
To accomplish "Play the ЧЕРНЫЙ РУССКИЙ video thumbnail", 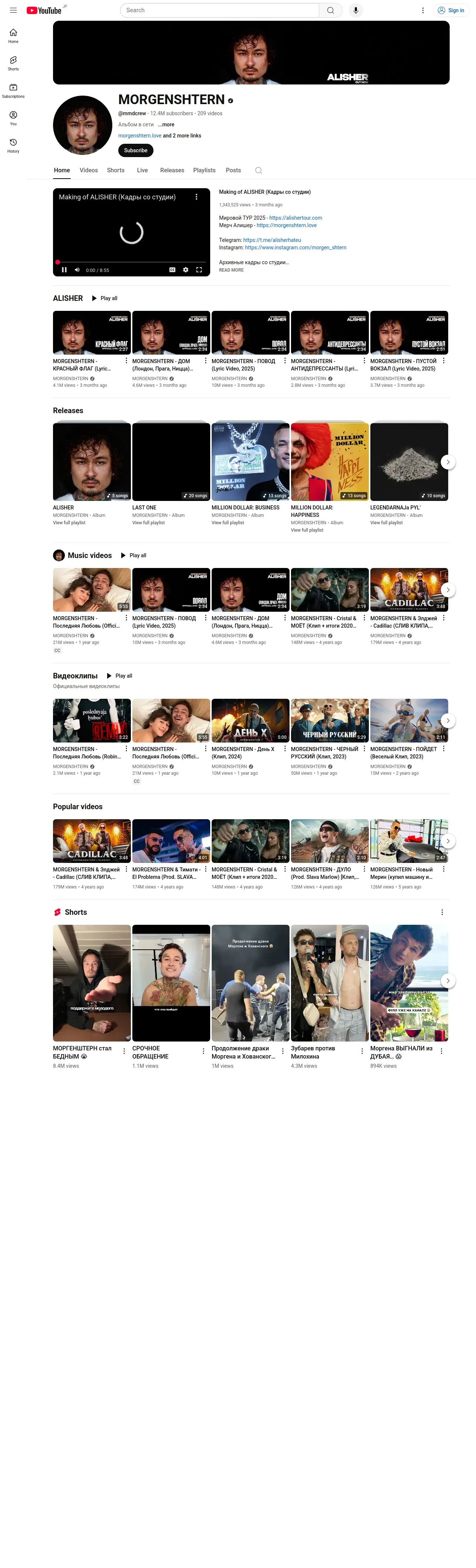I will [330, 720].
